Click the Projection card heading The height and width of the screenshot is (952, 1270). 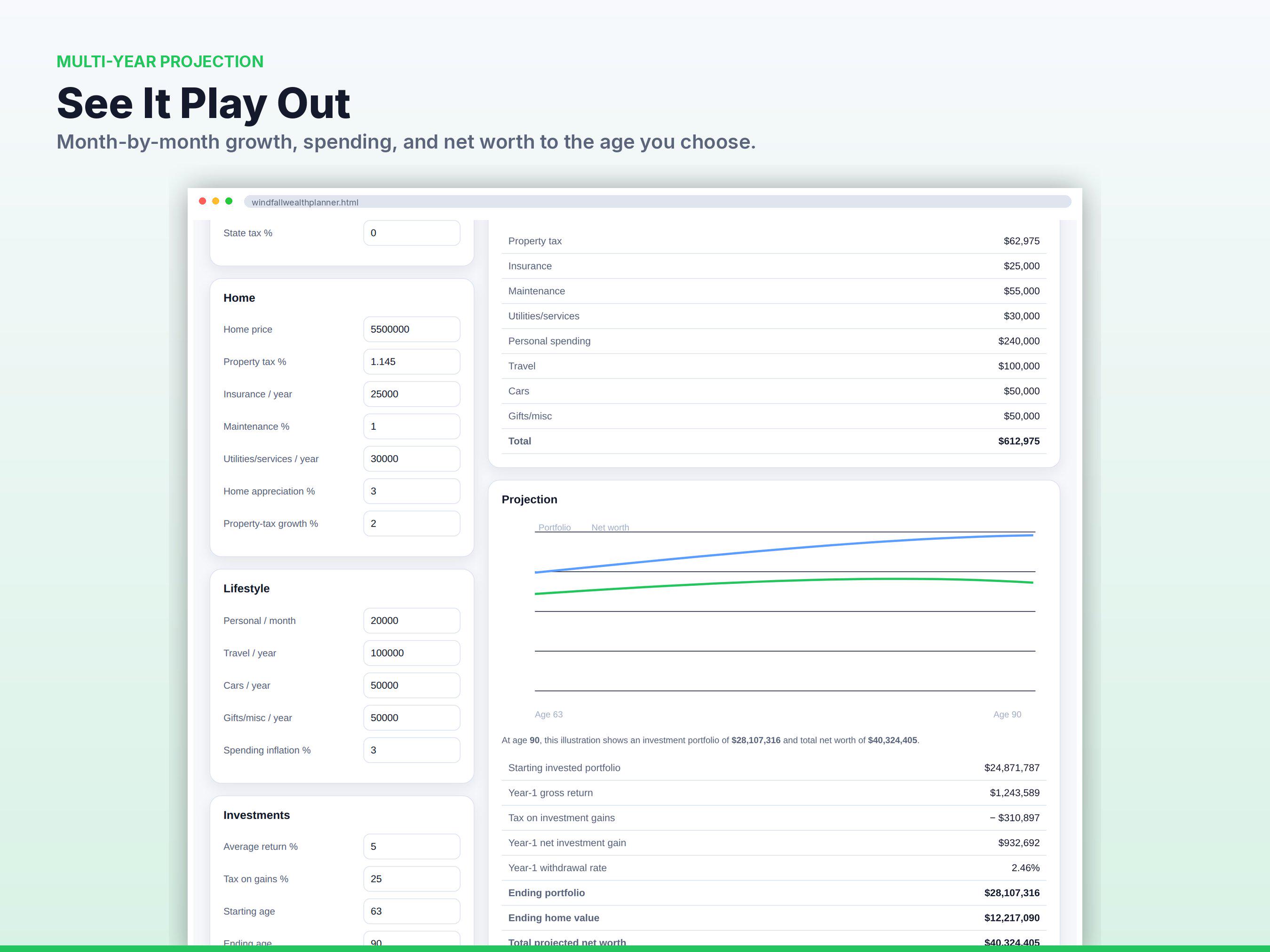[x=529, y=499]
